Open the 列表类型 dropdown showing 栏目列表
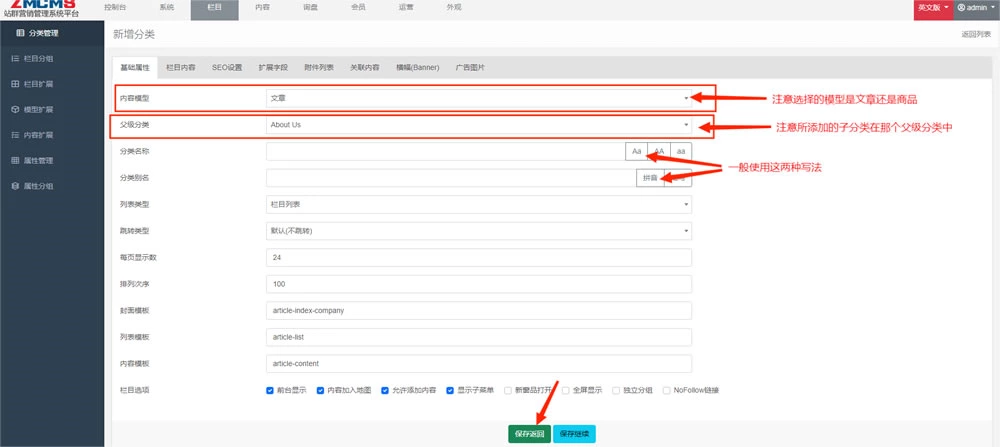1000x447 pixels. [x=479, y=204]
